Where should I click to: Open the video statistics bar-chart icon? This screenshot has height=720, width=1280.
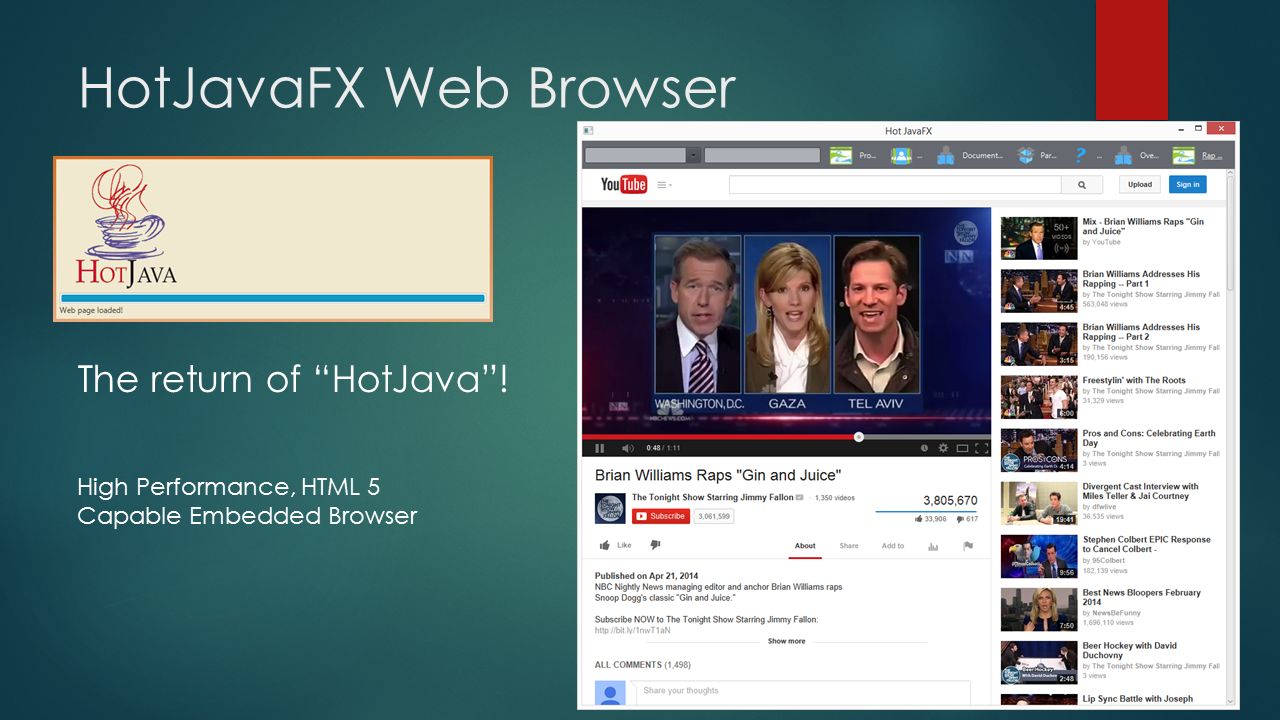pyautogui.click(x=933, y=546)
